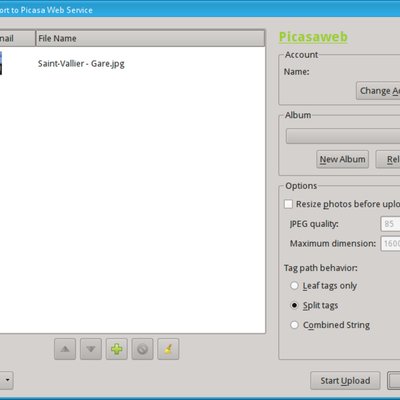Click the Change Account button

(378, 91)
